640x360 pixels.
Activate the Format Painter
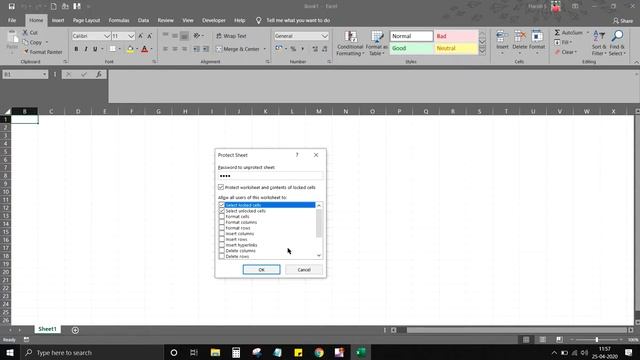click(43, 52)
